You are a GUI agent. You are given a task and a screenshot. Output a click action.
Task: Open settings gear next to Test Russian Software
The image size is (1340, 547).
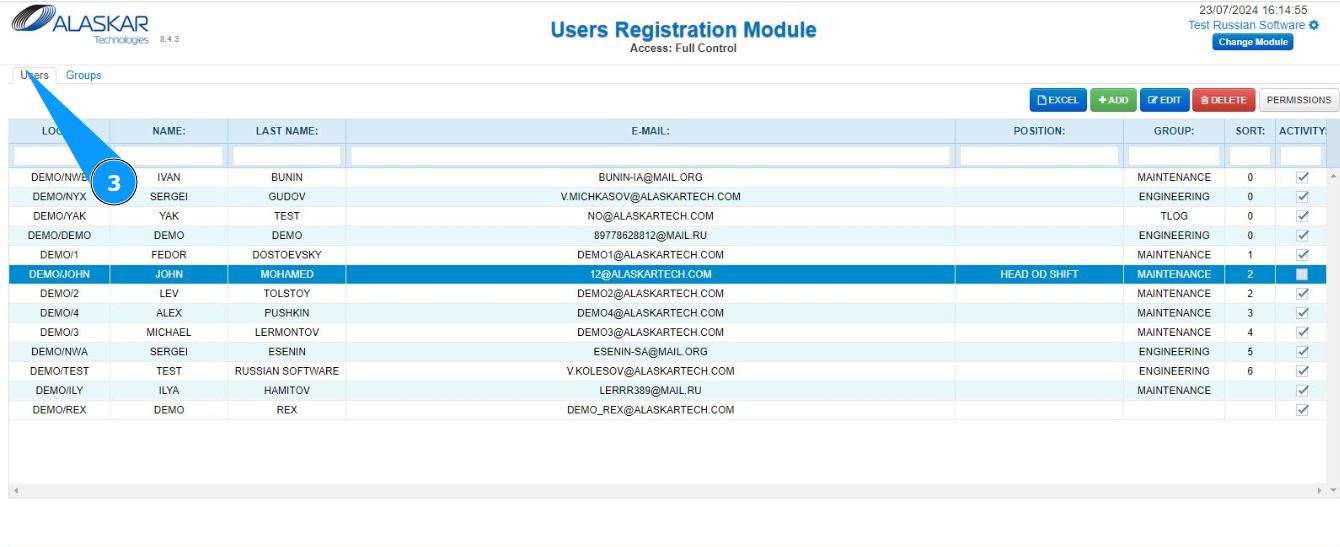tap(1314, 25)
